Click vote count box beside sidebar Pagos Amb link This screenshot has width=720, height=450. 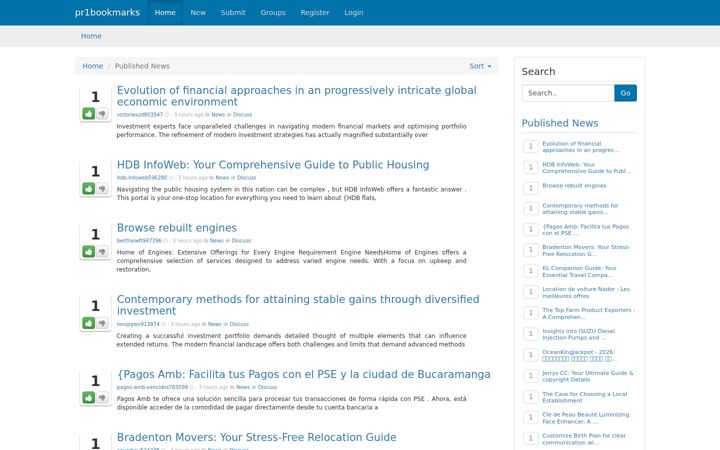pyautogui.click(x=530, y=229)
